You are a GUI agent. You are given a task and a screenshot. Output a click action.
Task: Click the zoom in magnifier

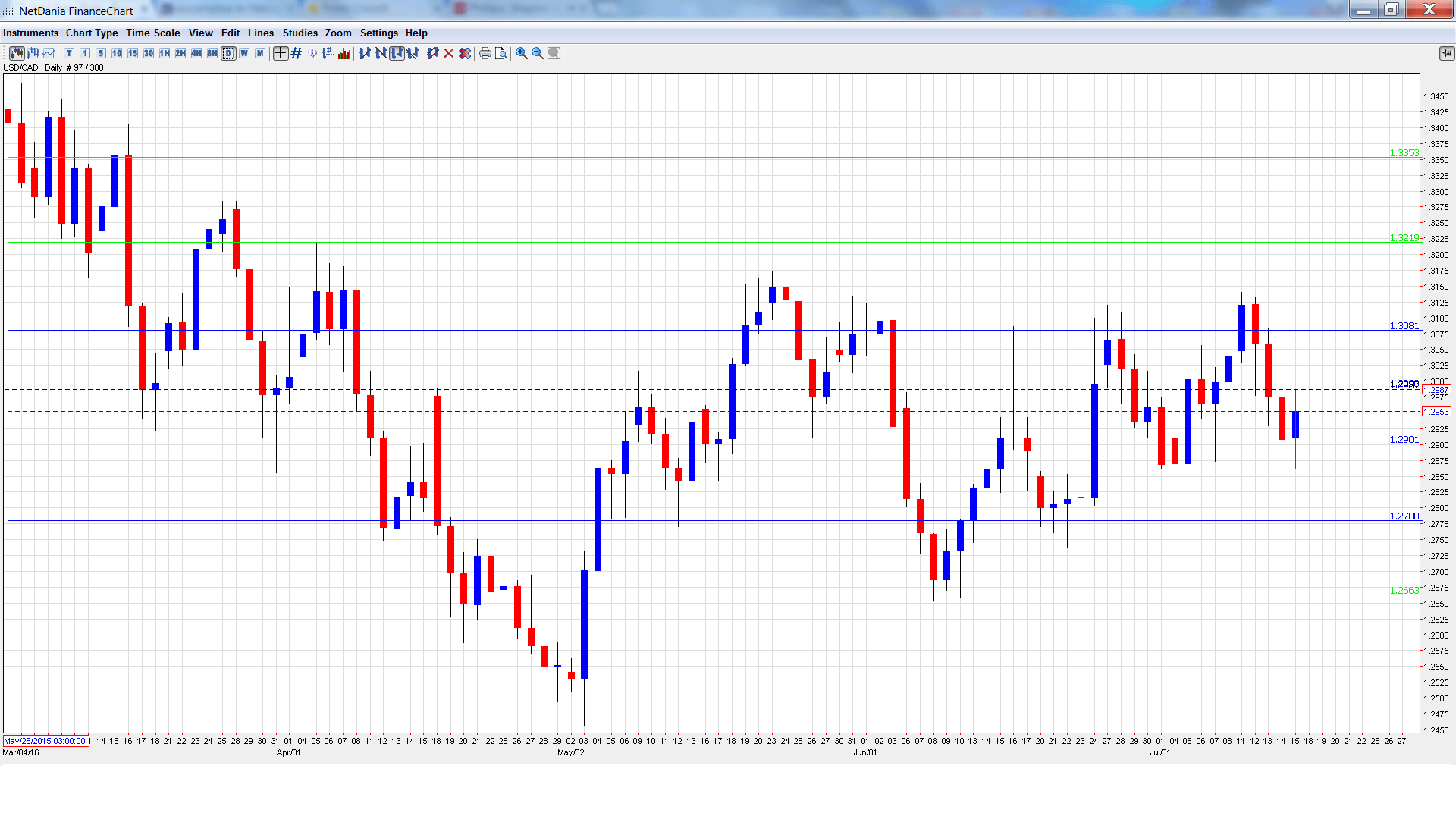pyautogui.click(x=522, y=53)
